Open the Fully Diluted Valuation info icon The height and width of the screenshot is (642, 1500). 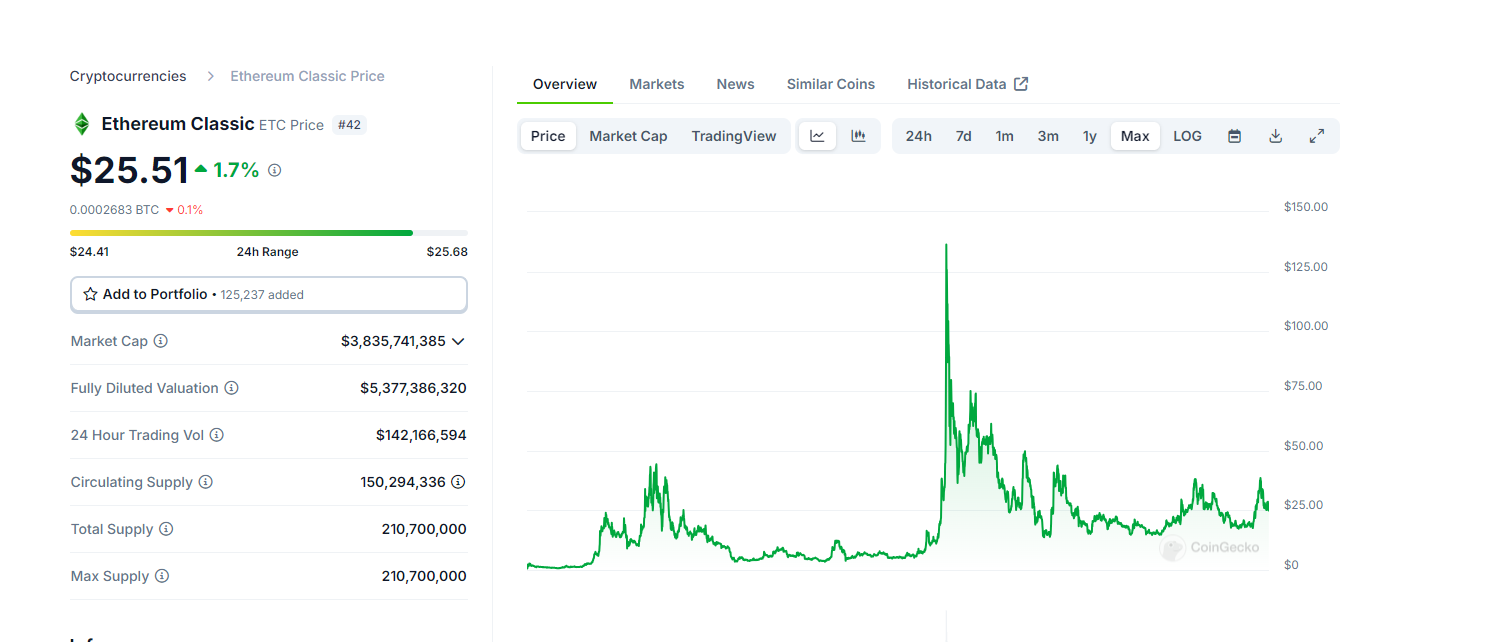[231, 388]
